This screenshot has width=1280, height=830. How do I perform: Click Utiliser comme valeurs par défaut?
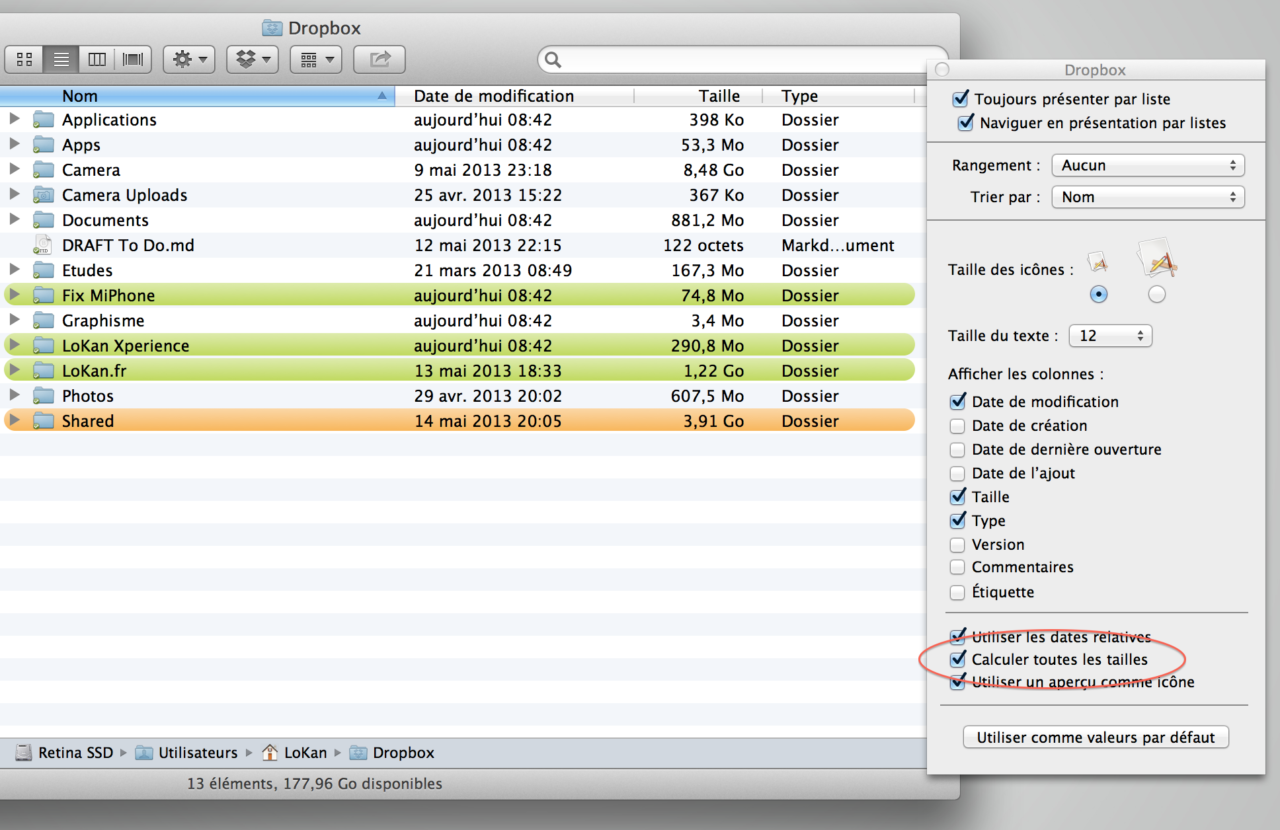tap(1095, 737)
